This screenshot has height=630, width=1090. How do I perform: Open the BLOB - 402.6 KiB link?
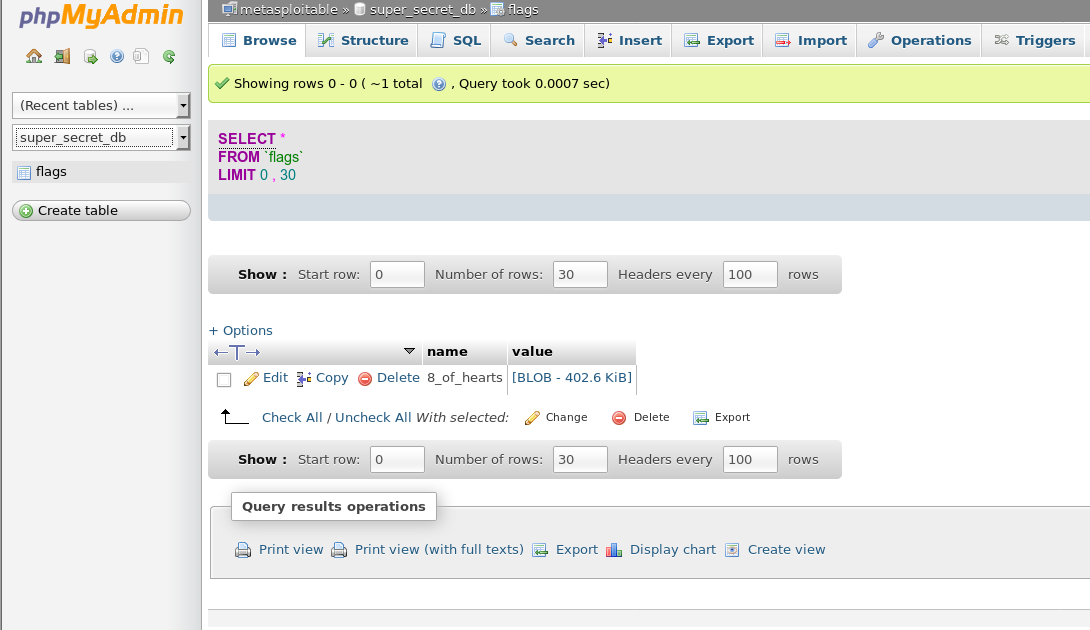pyautogui.click(x=571, y=378)
